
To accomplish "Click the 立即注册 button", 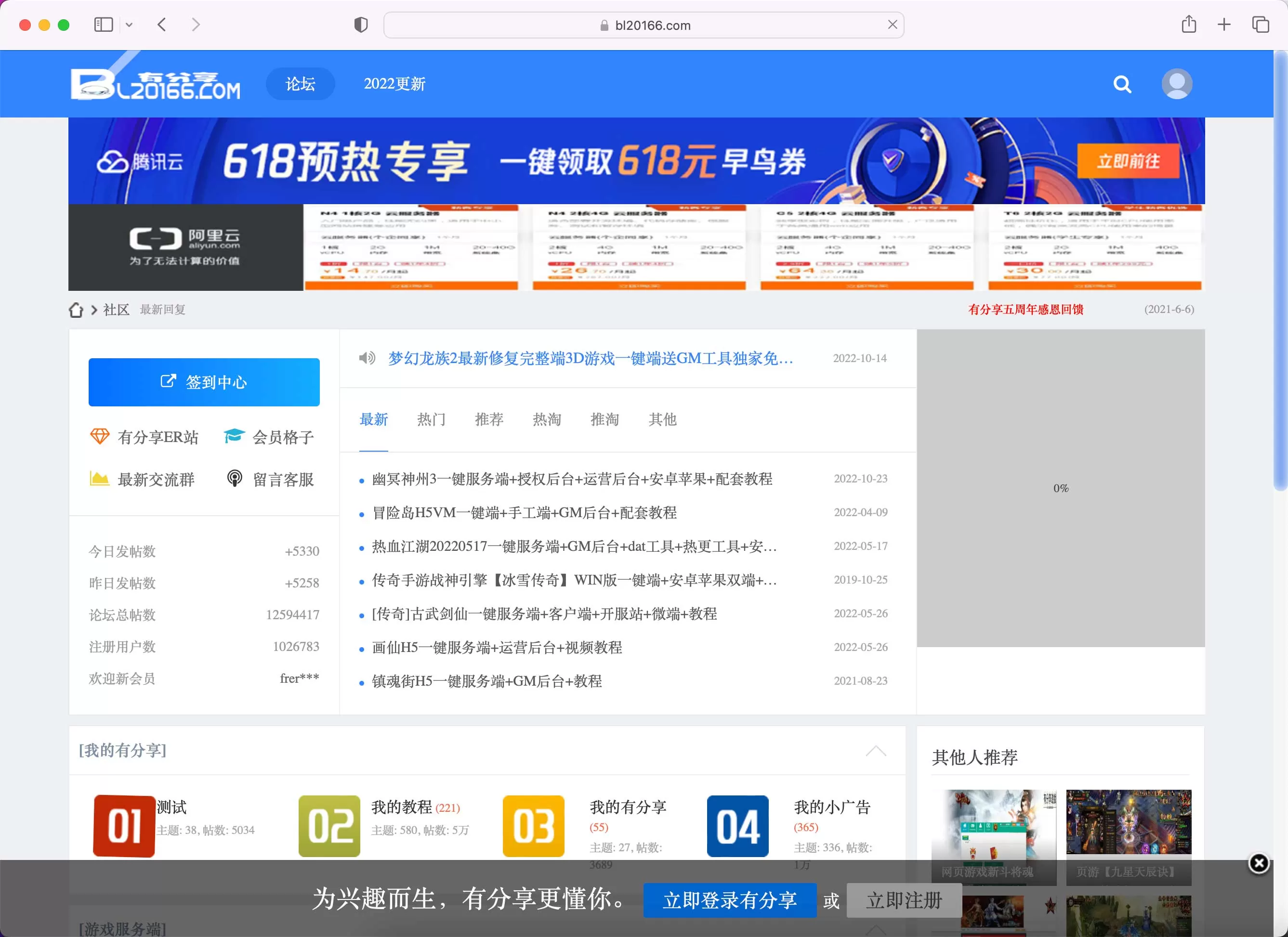I will click(904, 900).
